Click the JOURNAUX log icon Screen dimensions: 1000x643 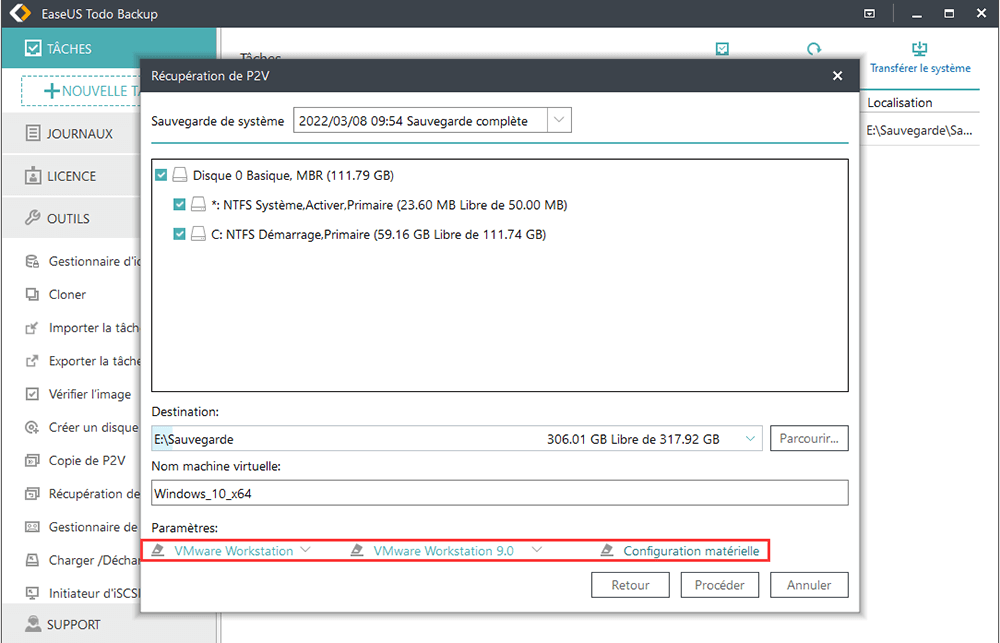[x=33, y=133]
